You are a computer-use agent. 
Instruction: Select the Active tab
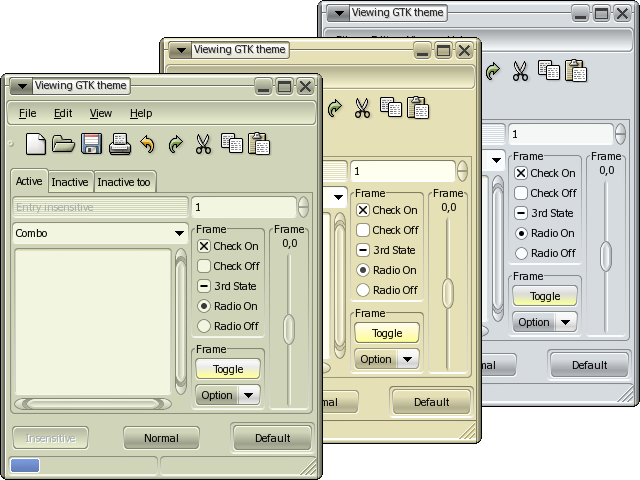pyautogui.click(x=29, y=180)
